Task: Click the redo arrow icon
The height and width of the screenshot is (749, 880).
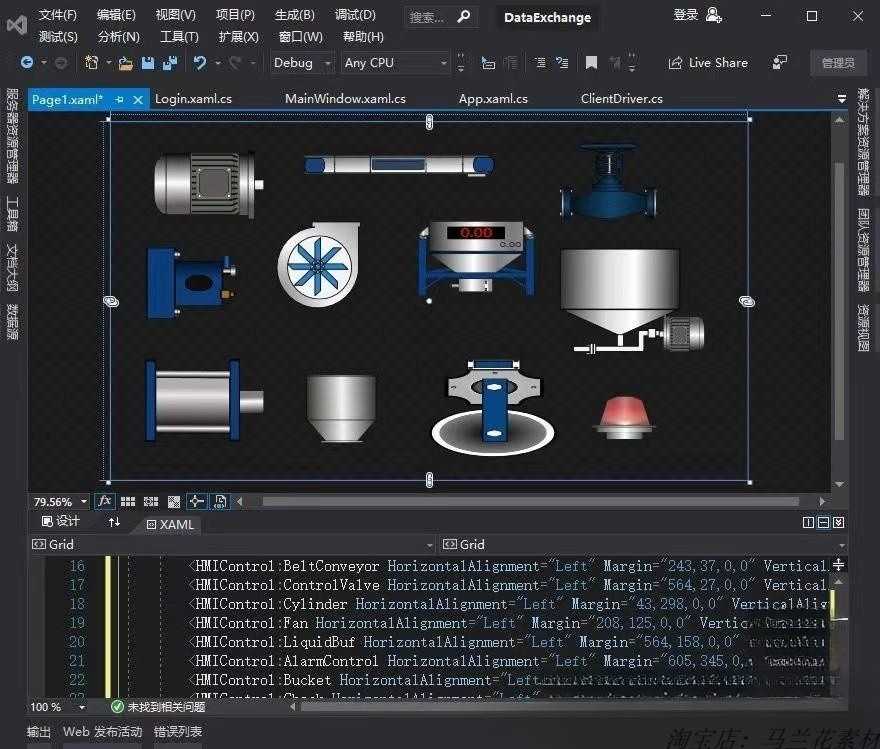Action: (236, 63)
